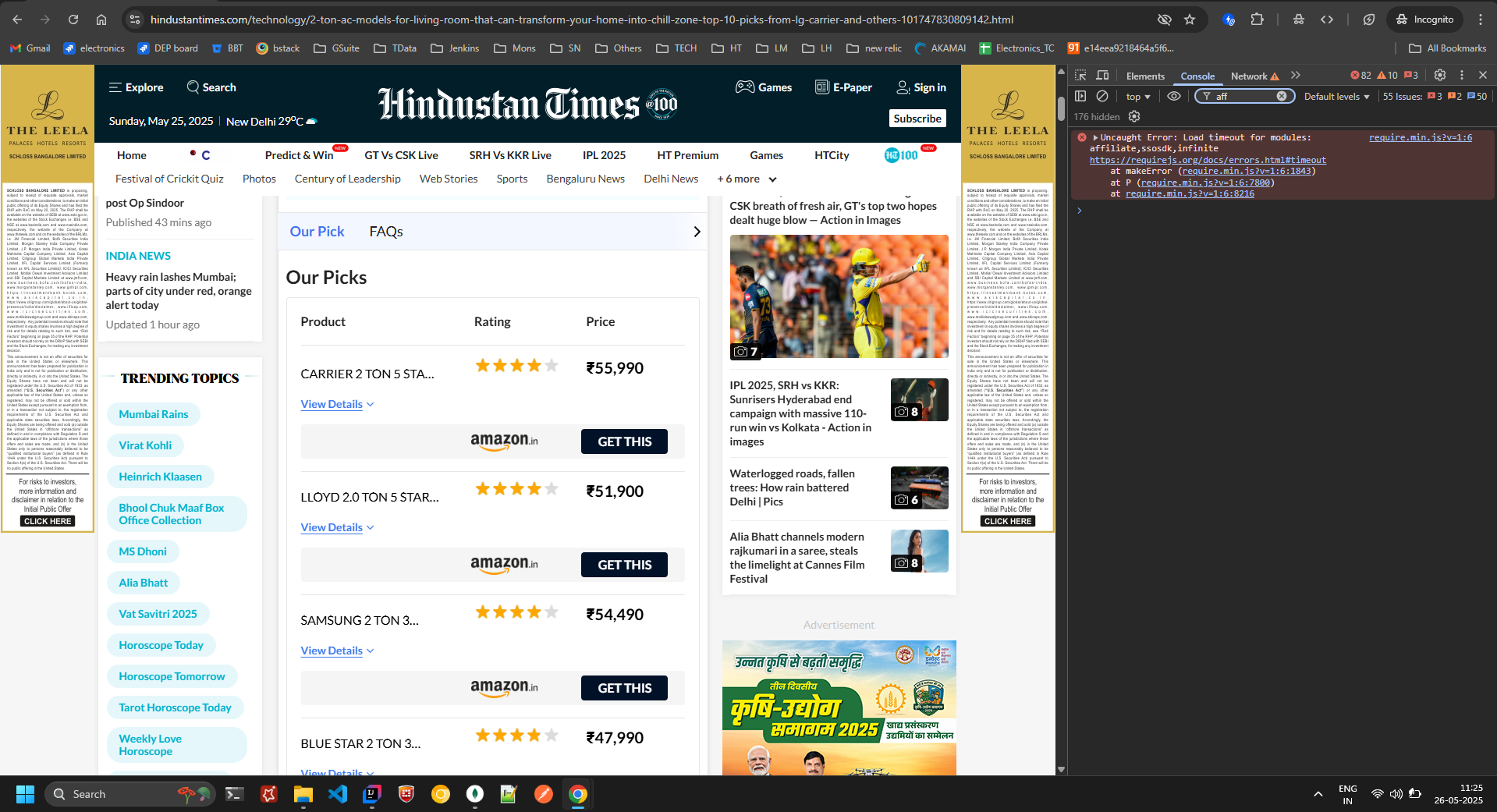Click the right arrow next to FAQs
The image size is (1497, 812).
point(697,232)
